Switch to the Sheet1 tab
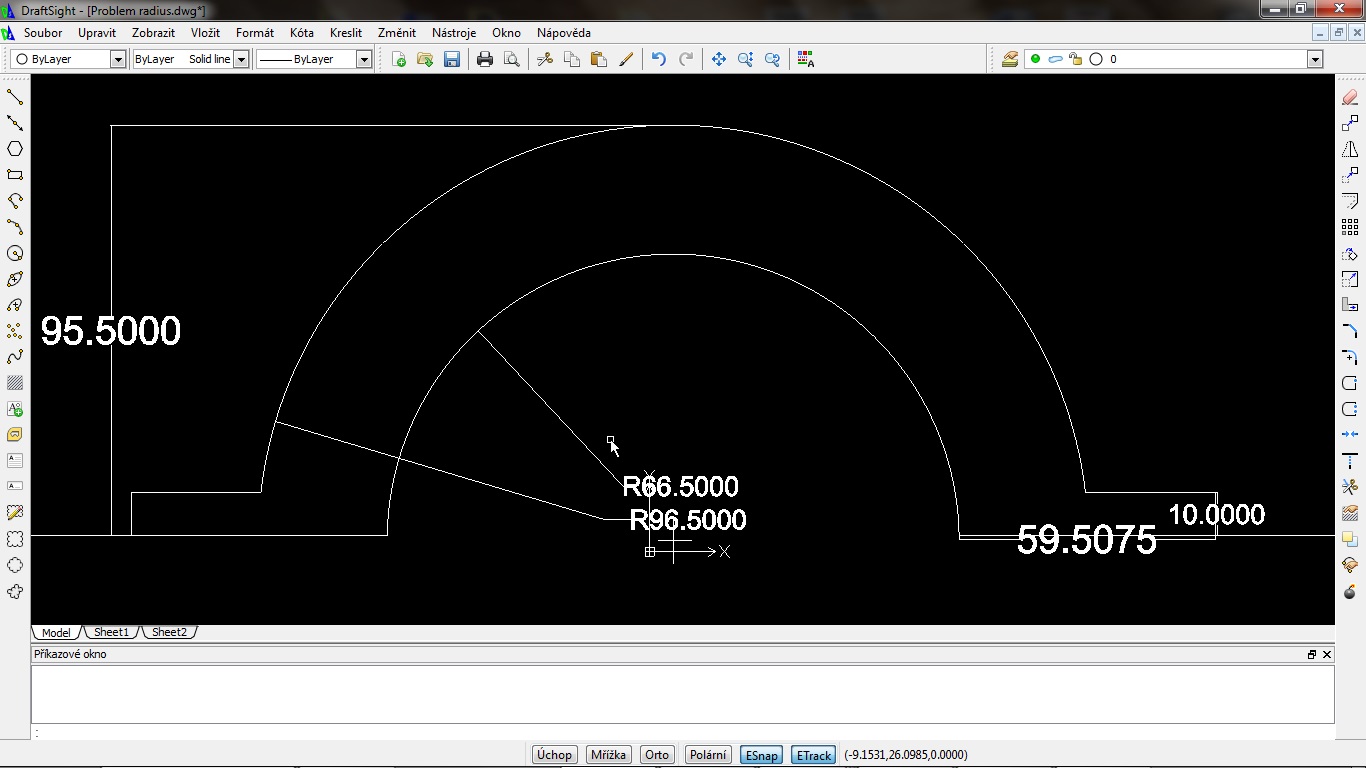 pyautogui.click(x=111, y=632)
